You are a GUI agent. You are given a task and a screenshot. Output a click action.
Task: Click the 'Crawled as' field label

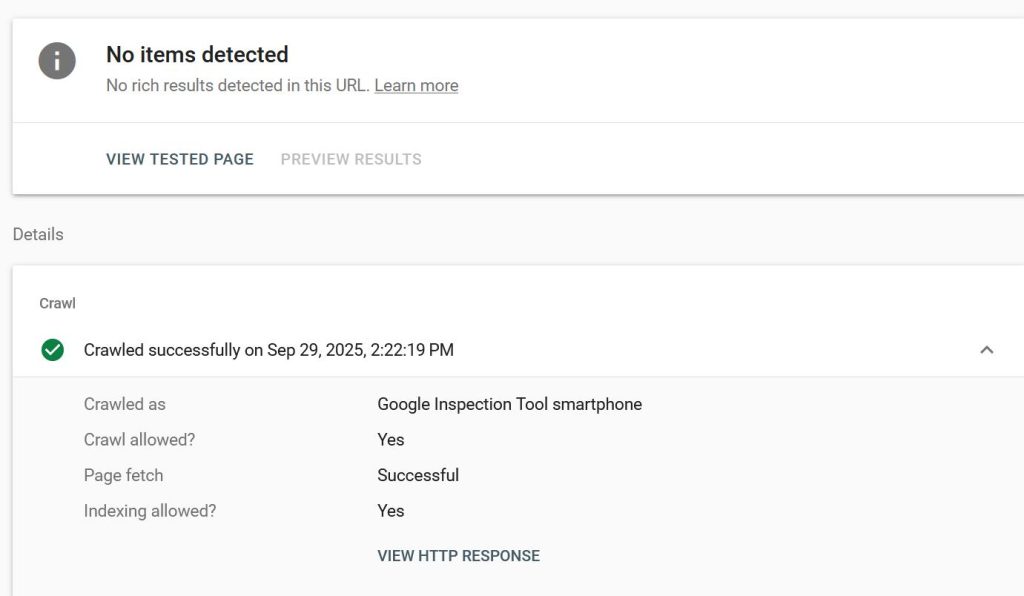[x=125, y=405]
